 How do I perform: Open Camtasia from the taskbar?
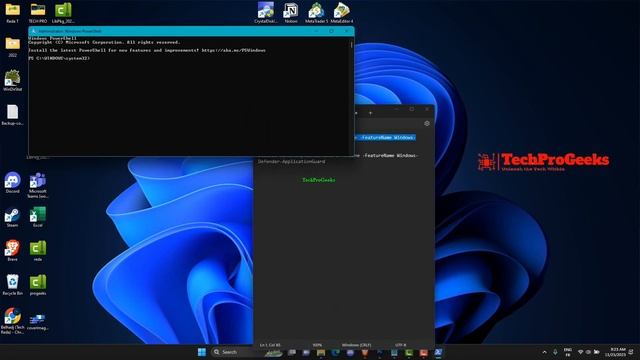click(409, 352)
